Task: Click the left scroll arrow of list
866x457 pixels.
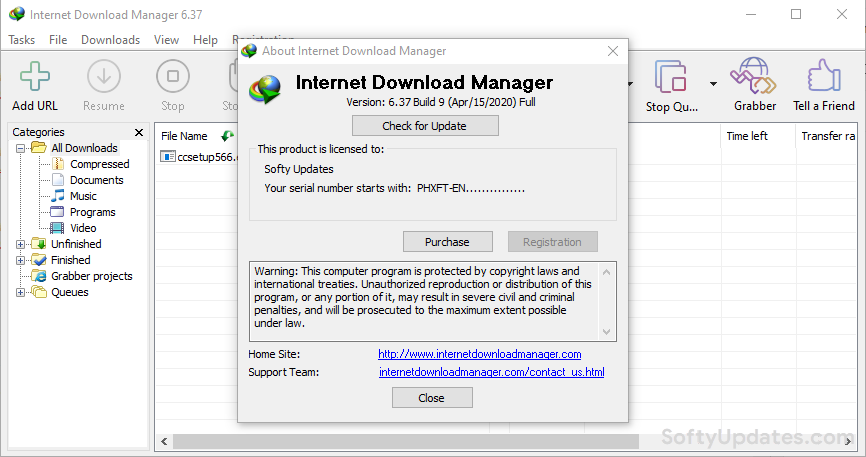Action: coord(164,441)
